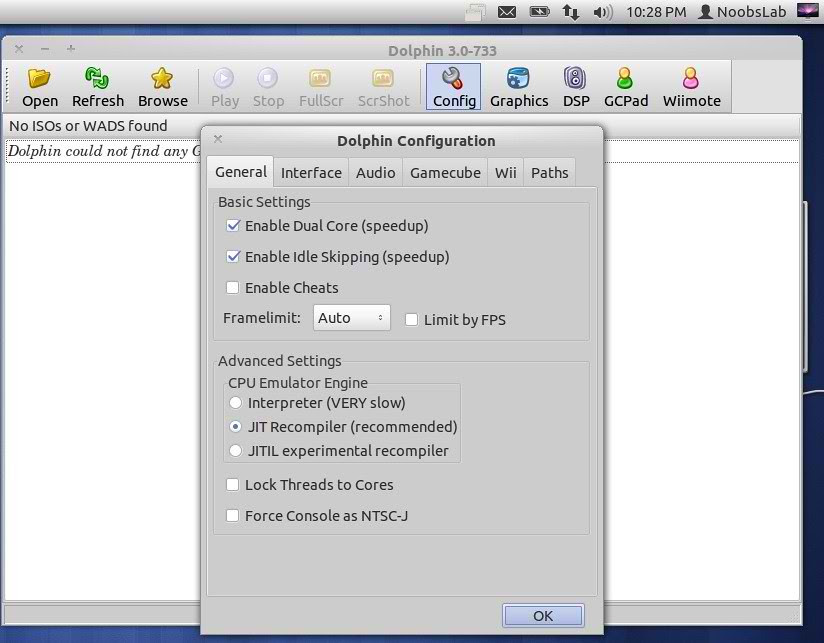Open DSP audio settings icon
The image size is (824, 643).
[x=576, y=87]
